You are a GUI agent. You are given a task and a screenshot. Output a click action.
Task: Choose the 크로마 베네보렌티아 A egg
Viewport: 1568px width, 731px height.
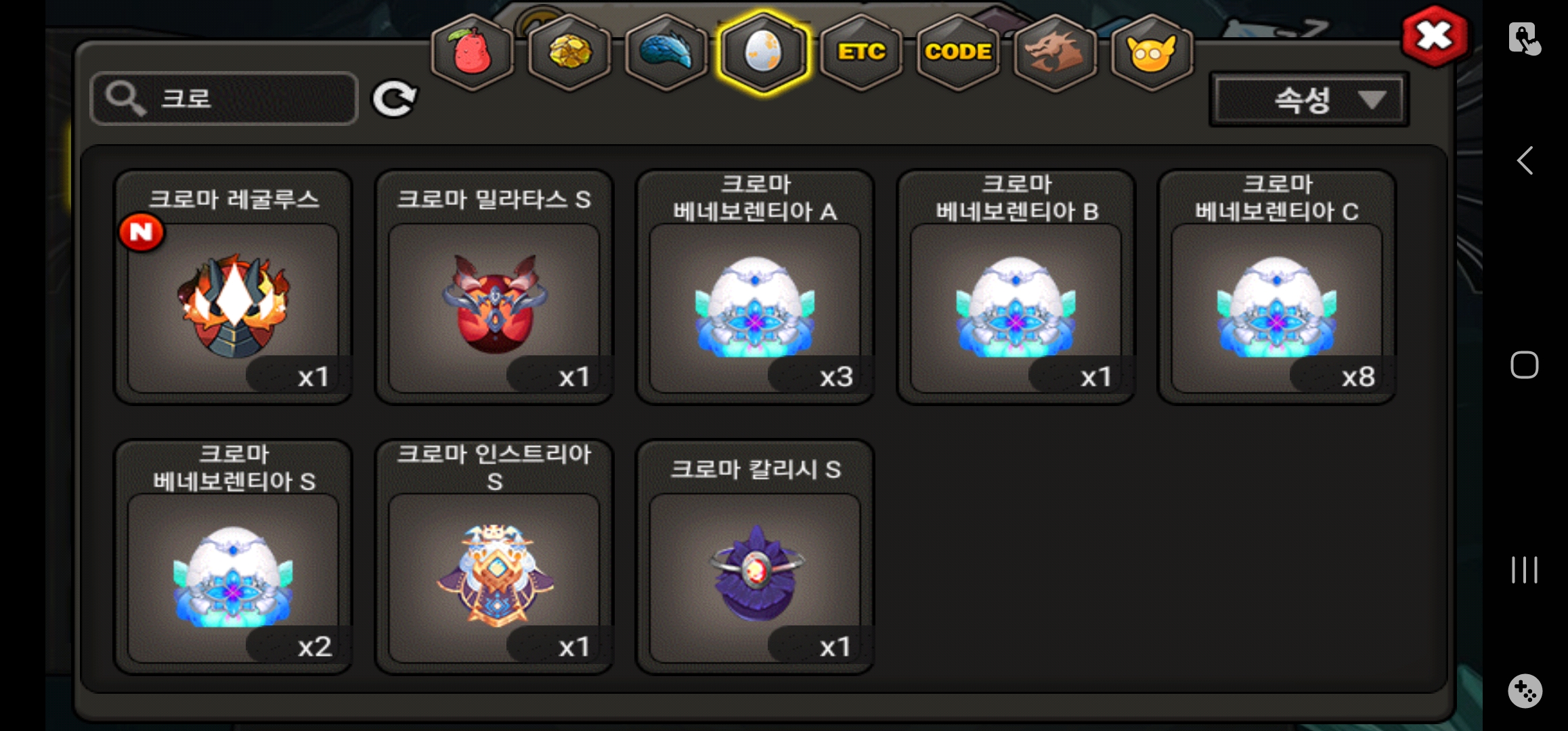click(x=755, y=287)
